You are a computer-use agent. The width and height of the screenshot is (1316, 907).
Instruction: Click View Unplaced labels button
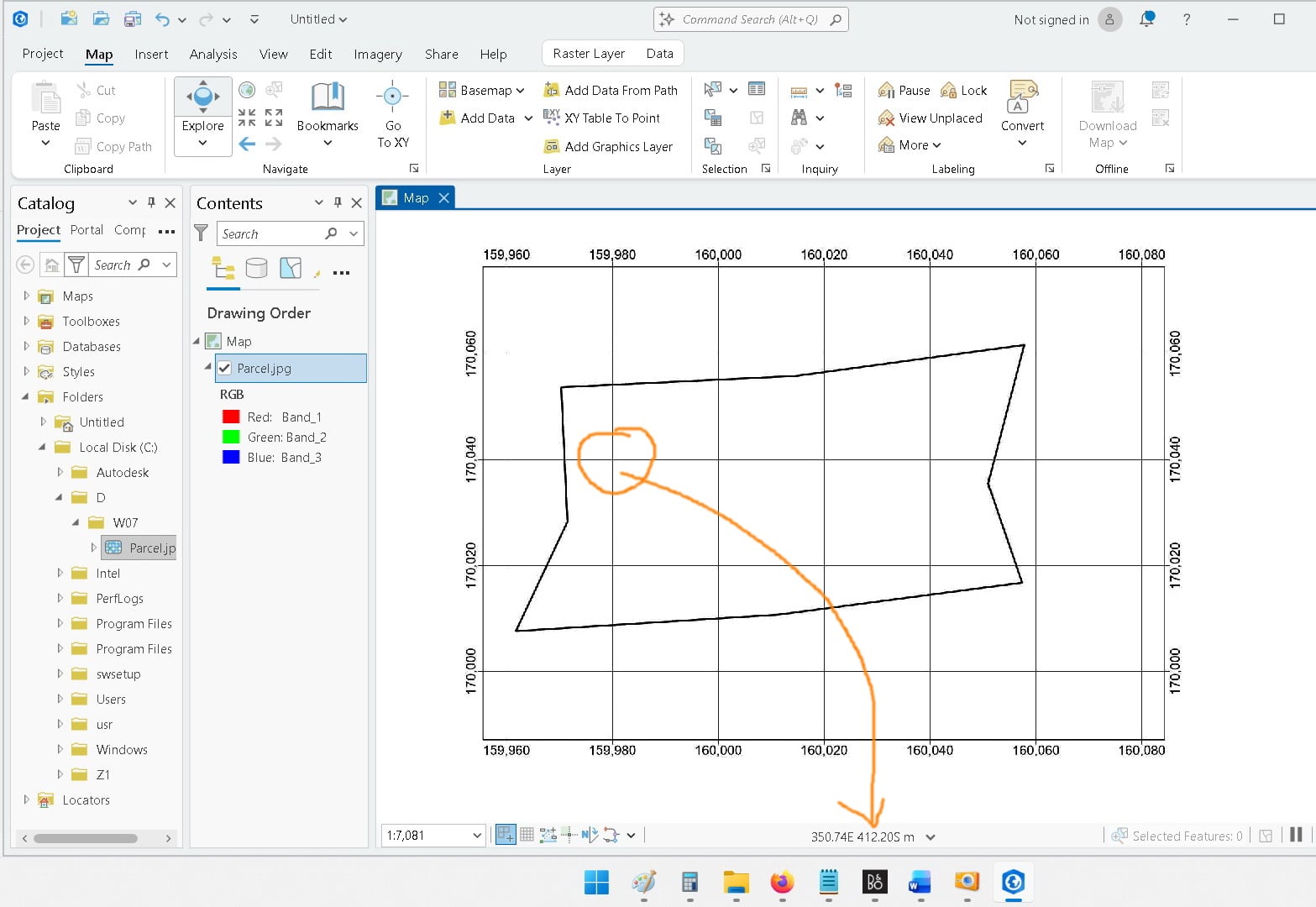pos(930,118)
